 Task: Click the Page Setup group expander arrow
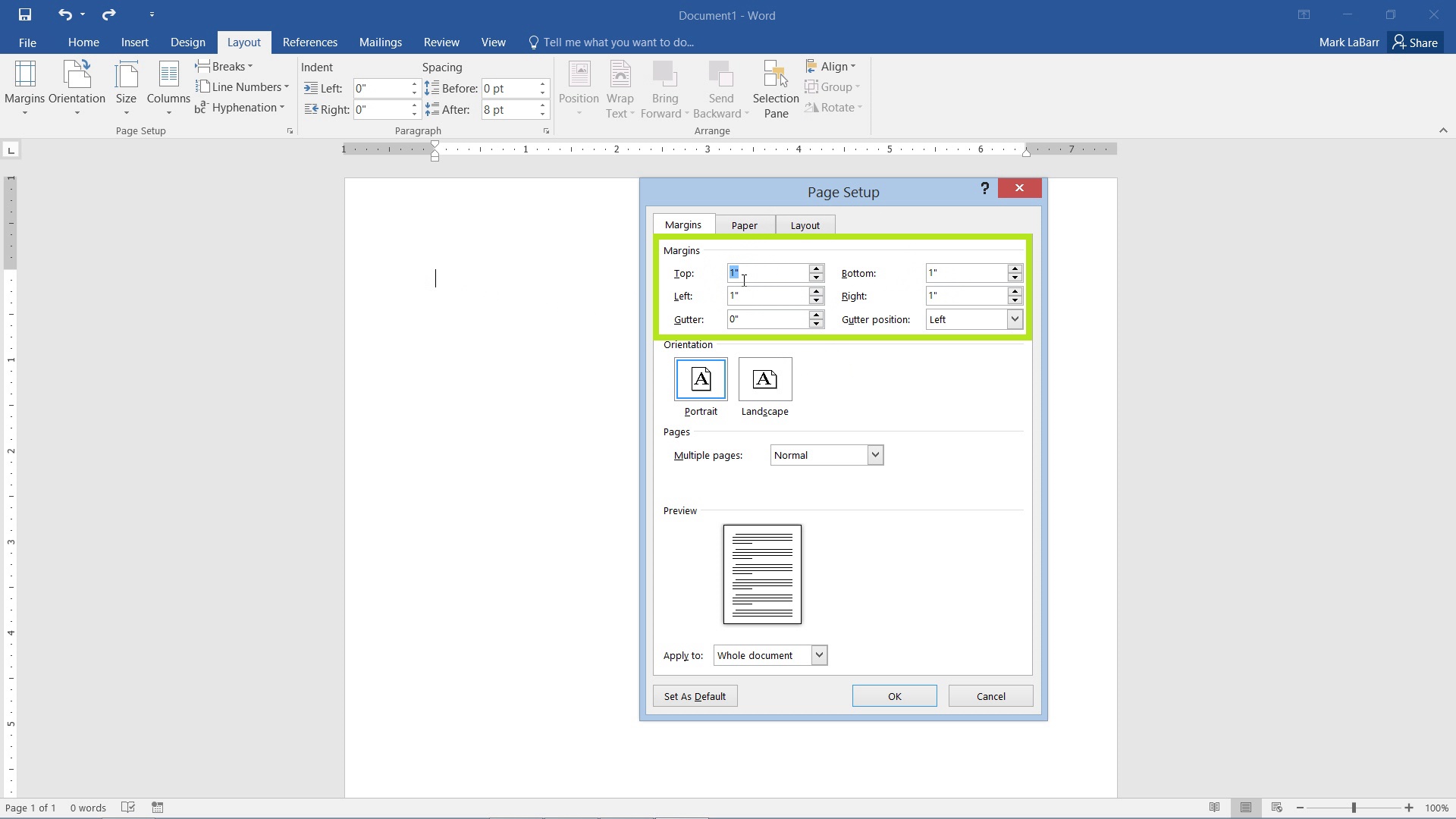point(290,131)
